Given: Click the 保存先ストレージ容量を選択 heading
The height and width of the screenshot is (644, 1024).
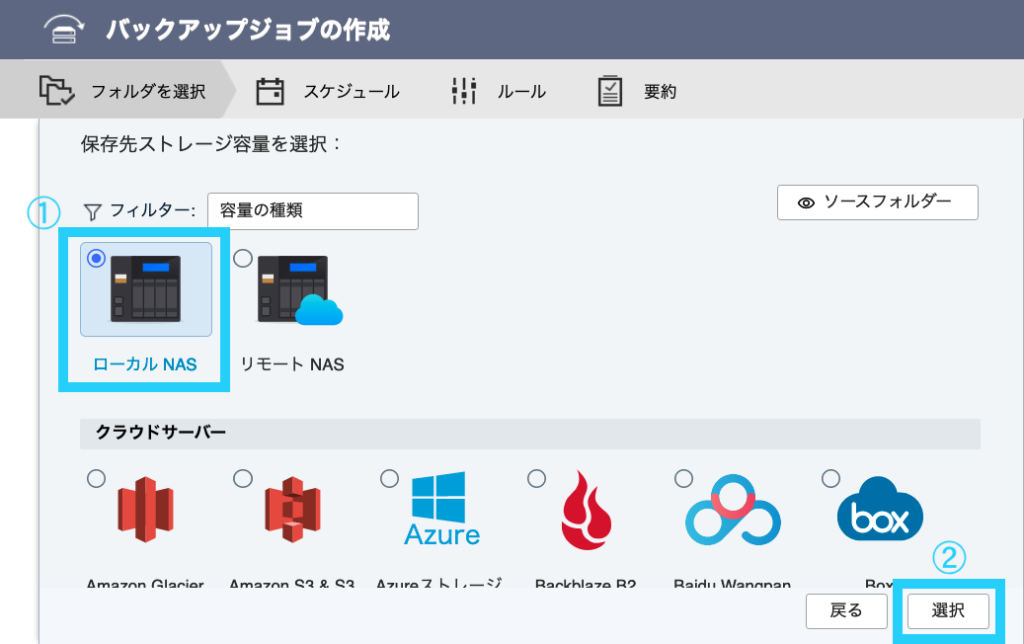Looking at the screenshot, I should (211, 144).
